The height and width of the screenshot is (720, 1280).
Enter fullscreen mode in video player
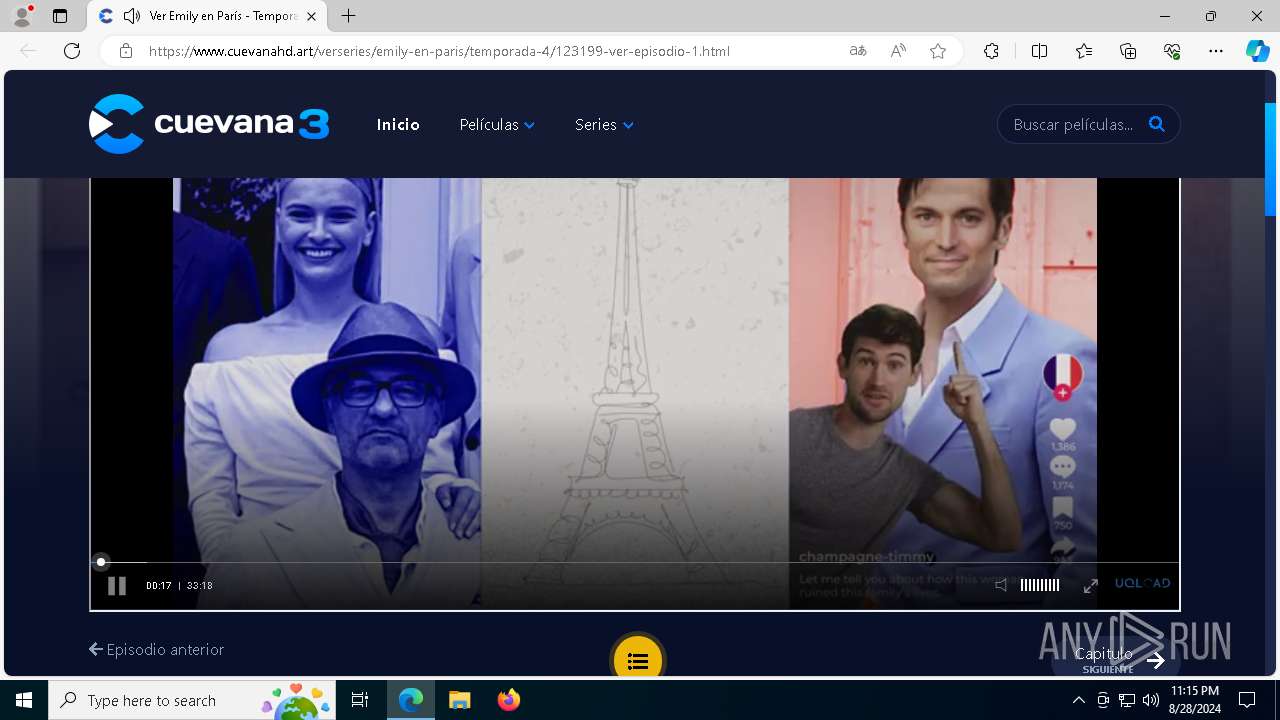click(x=1091, y=586)
